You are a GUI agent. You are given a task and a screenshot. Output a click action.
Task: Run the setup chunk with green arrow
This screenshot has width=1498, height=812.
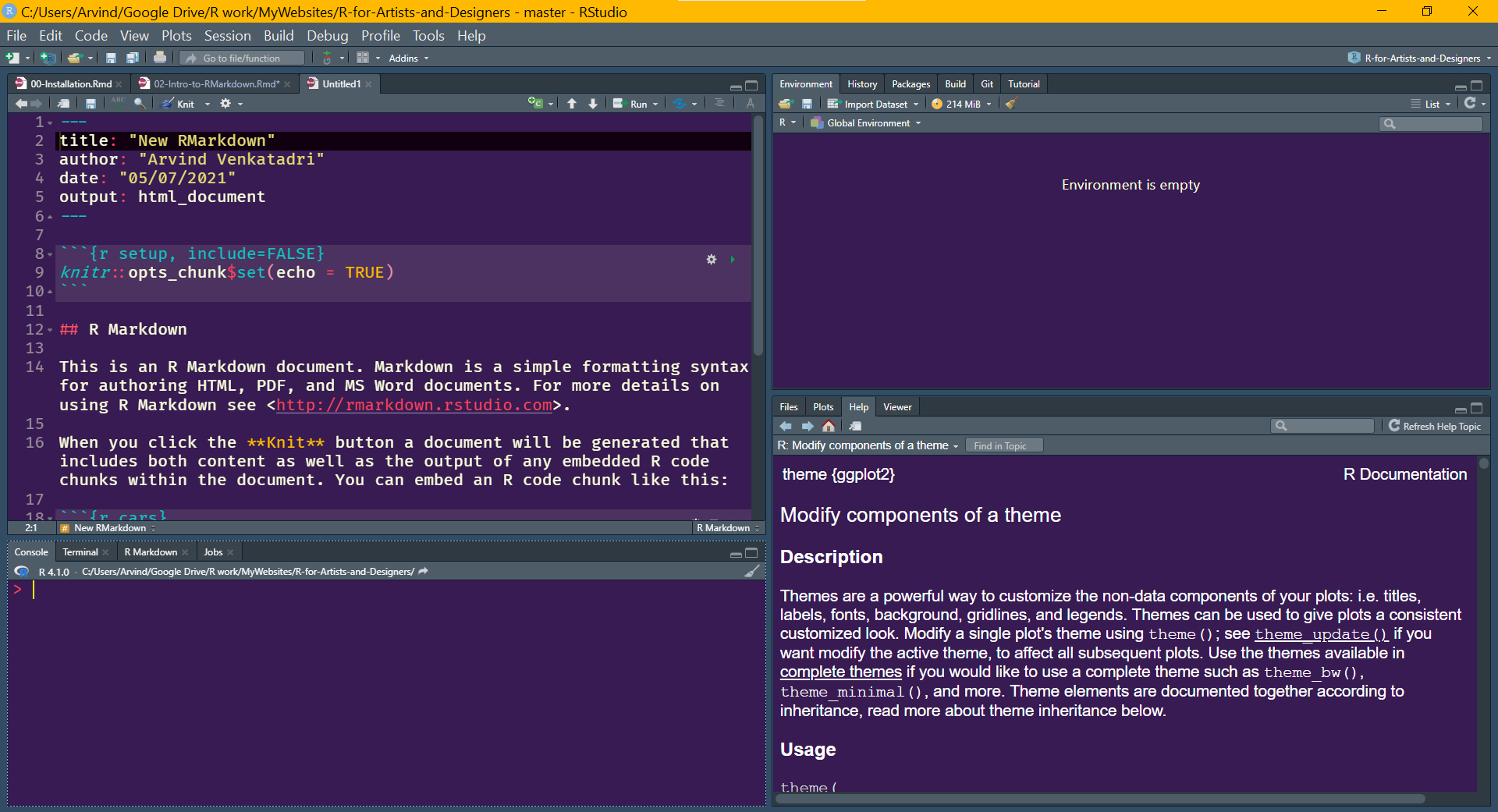[x=733, y=259]
